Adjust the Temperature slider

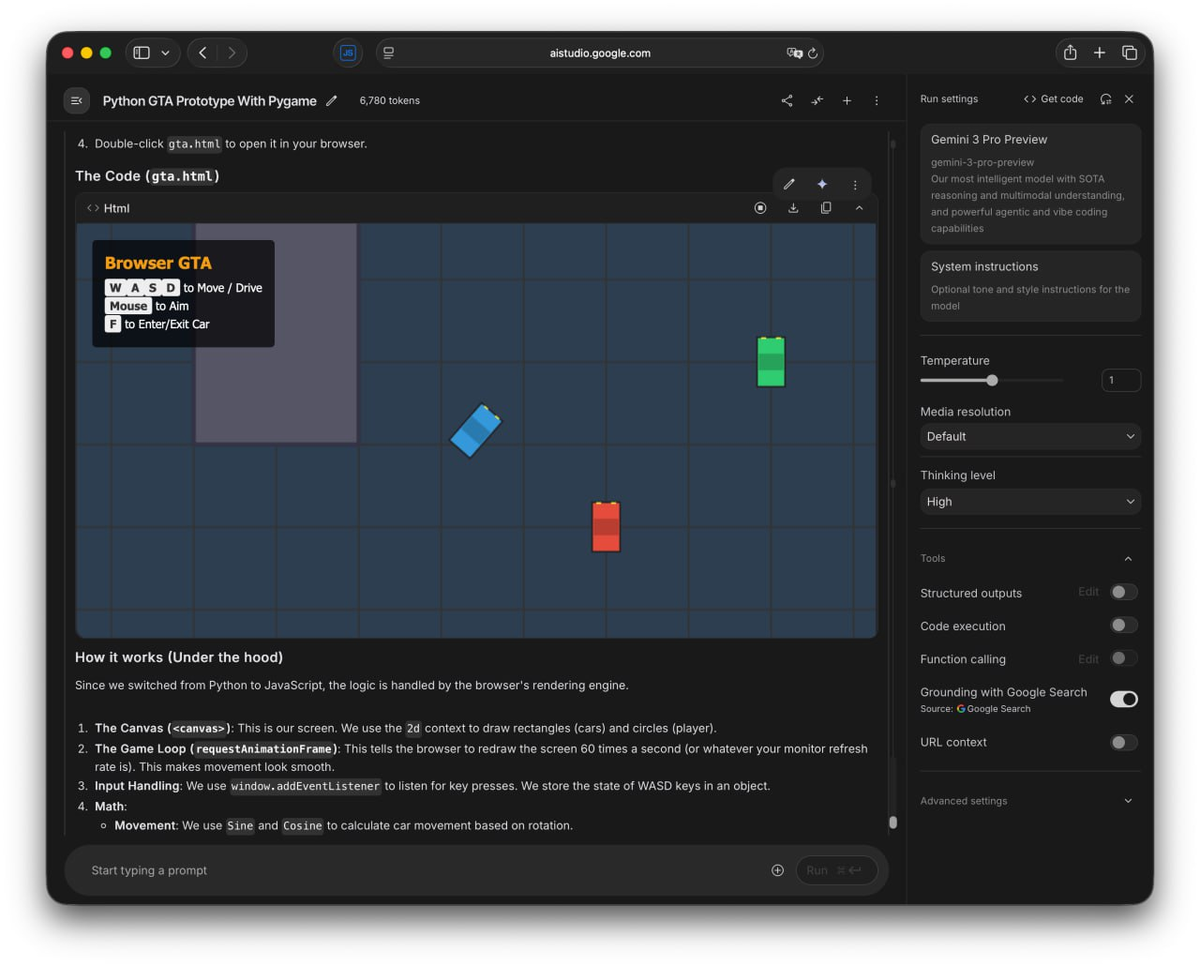pos(991,380)
